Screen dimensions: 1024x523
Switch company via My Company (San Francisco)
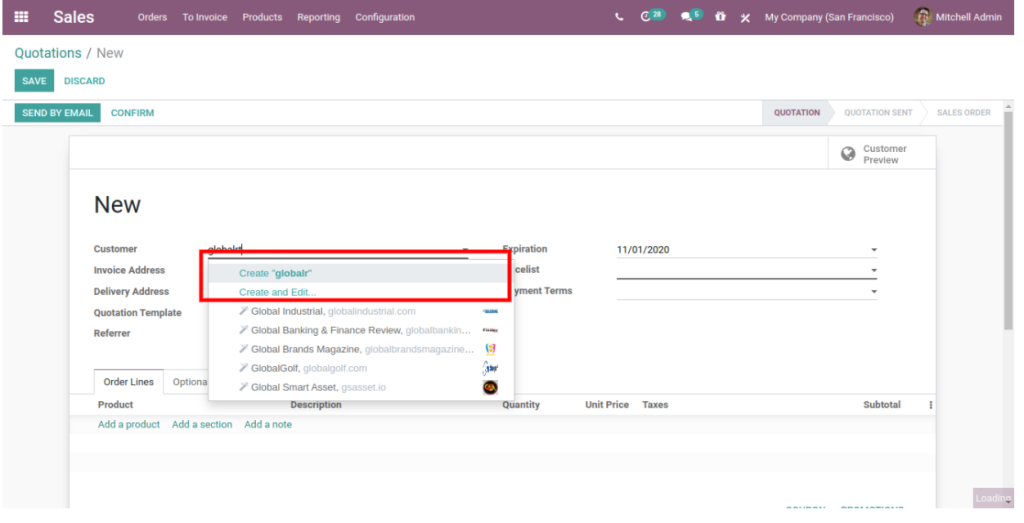click(x=829, y=17)
